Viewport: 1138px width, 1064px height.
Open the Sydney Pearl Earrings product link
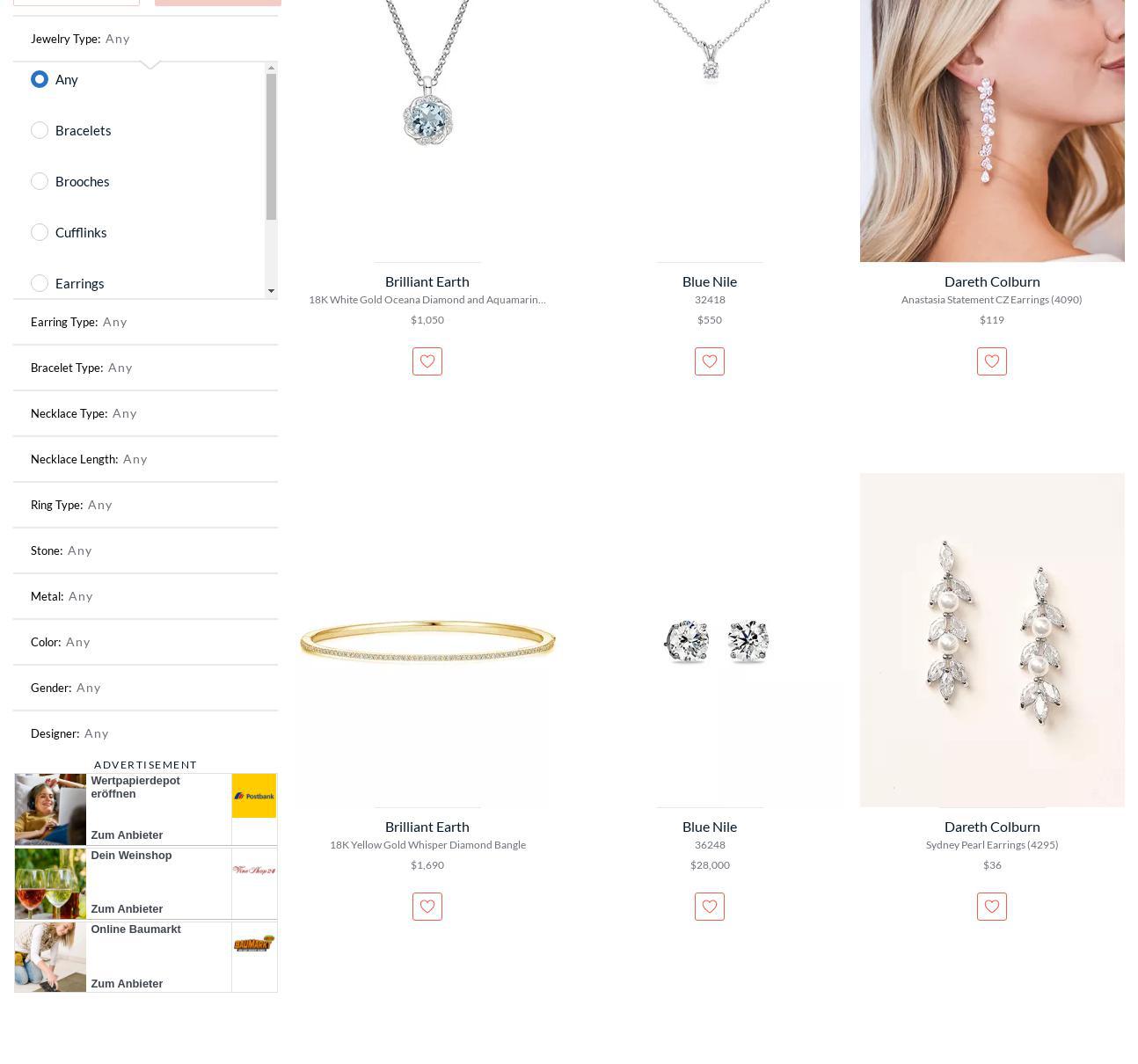(992, 845)
